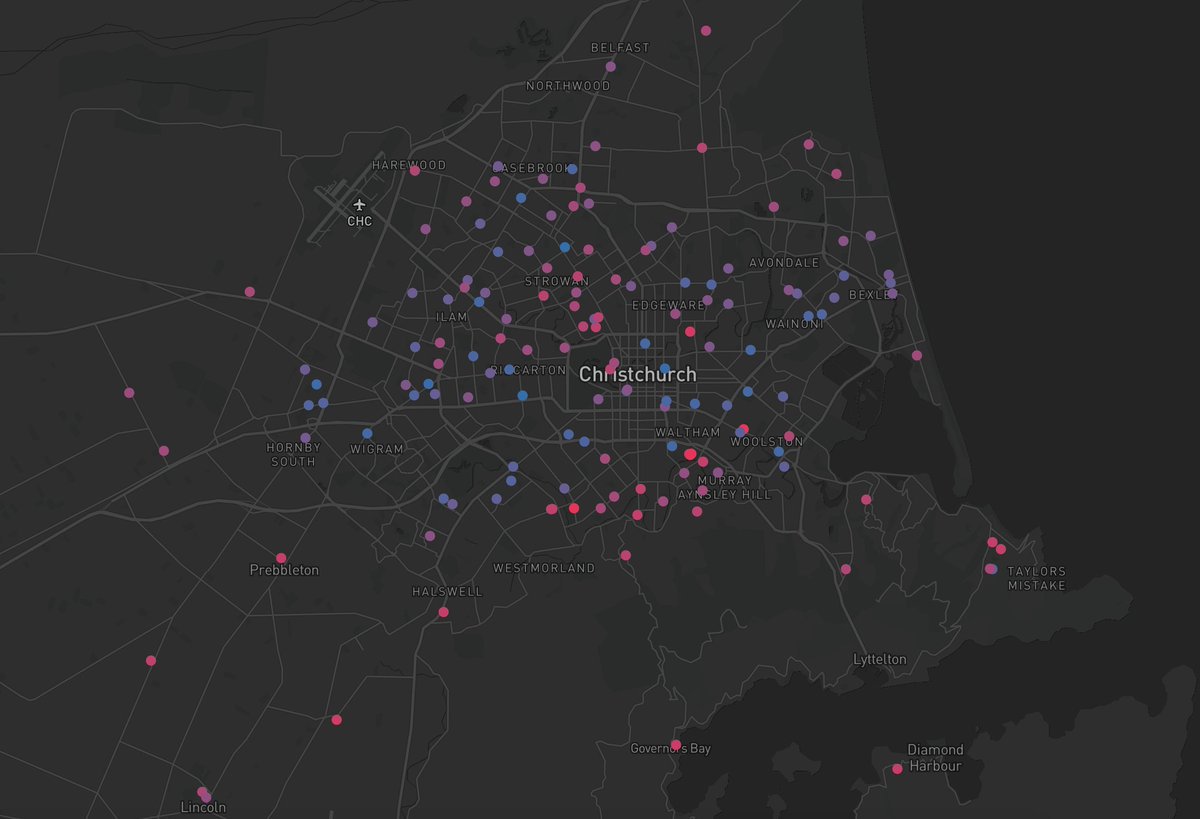The width and height of the screenshot is (1200, 819).
Task: Click the Belfast suburb label
Action: tap(620, 47)
